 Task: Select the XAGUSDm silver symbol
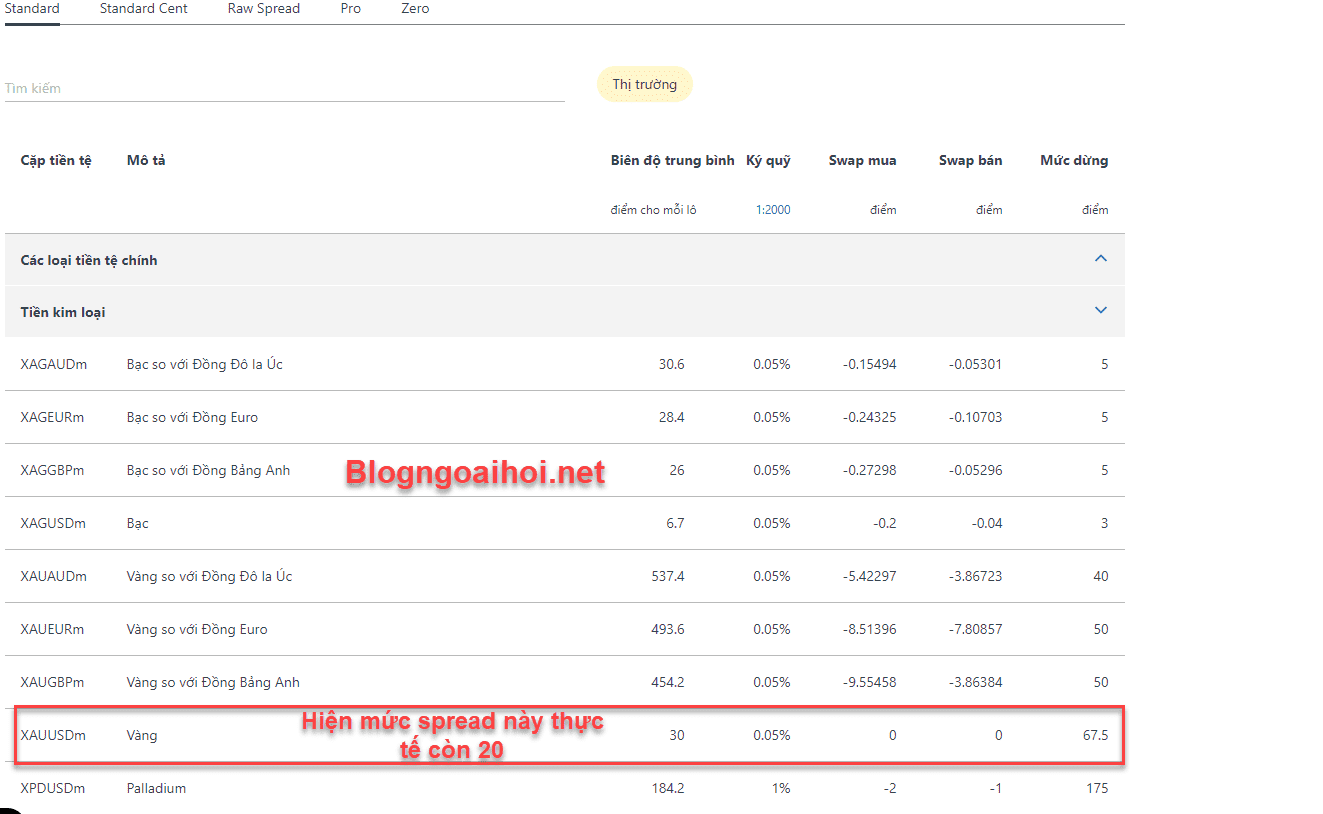[53, 523]
